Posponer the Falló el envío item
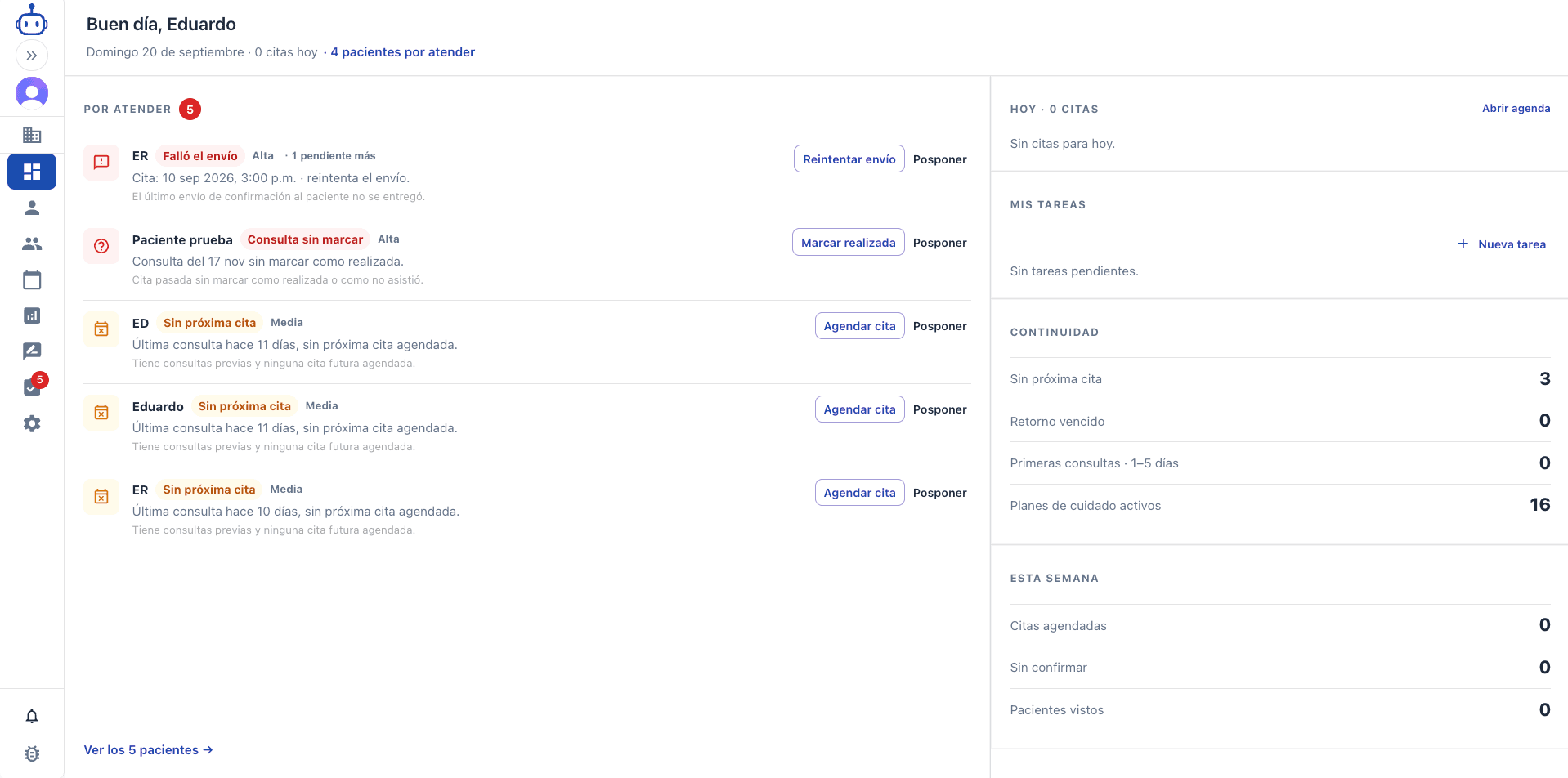Image resolution: width=1568 pixels, height=778 pixels. click(x=939, y=159)
